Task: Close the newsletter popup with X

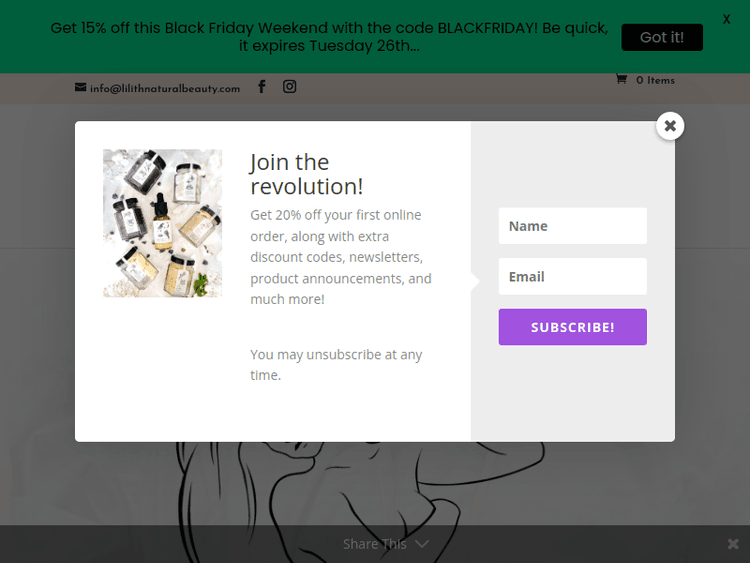Action: pos(670,126)
